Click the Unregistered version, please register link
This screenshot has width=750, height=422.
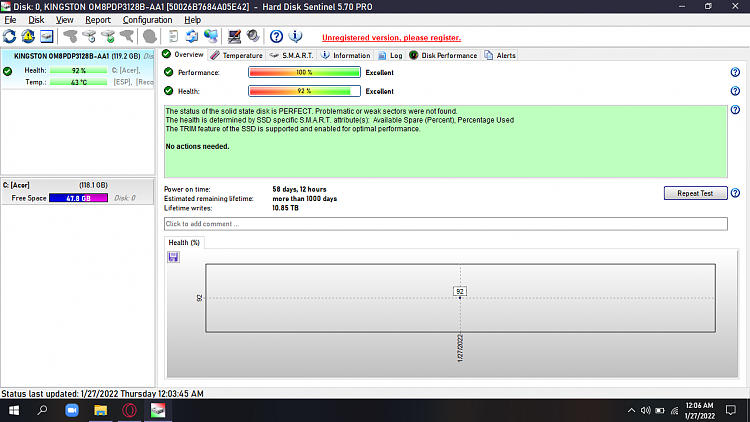(x=391, y=38)
